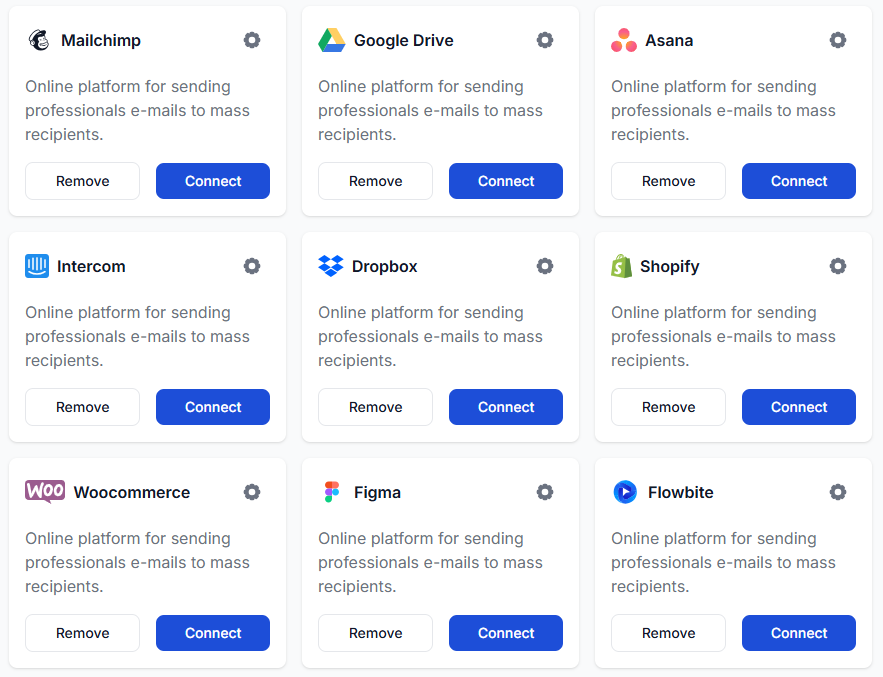Click the Dropbox logo icon
The image size is (883, 677).
331,266
